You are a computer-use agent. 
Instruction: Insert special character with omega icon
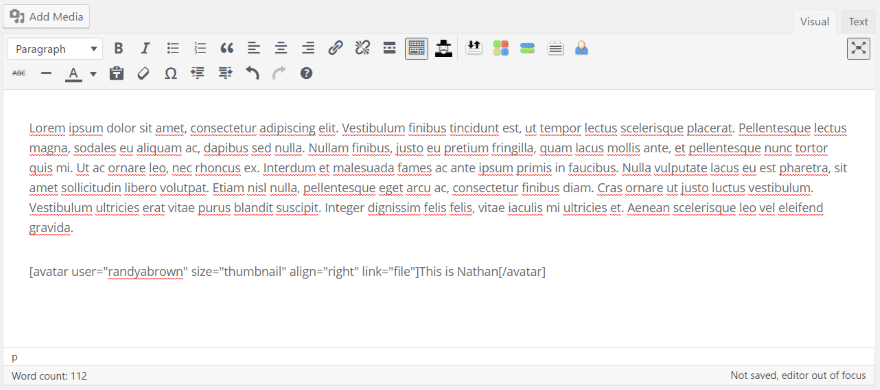[x=171, y=74]
